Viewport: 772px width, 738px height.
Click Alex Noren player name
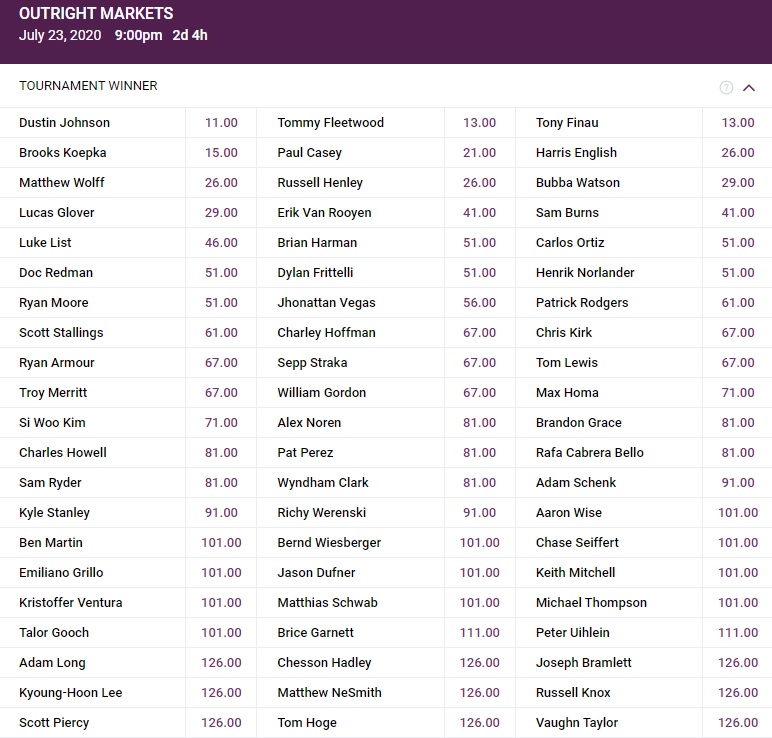tap(309, 423)
